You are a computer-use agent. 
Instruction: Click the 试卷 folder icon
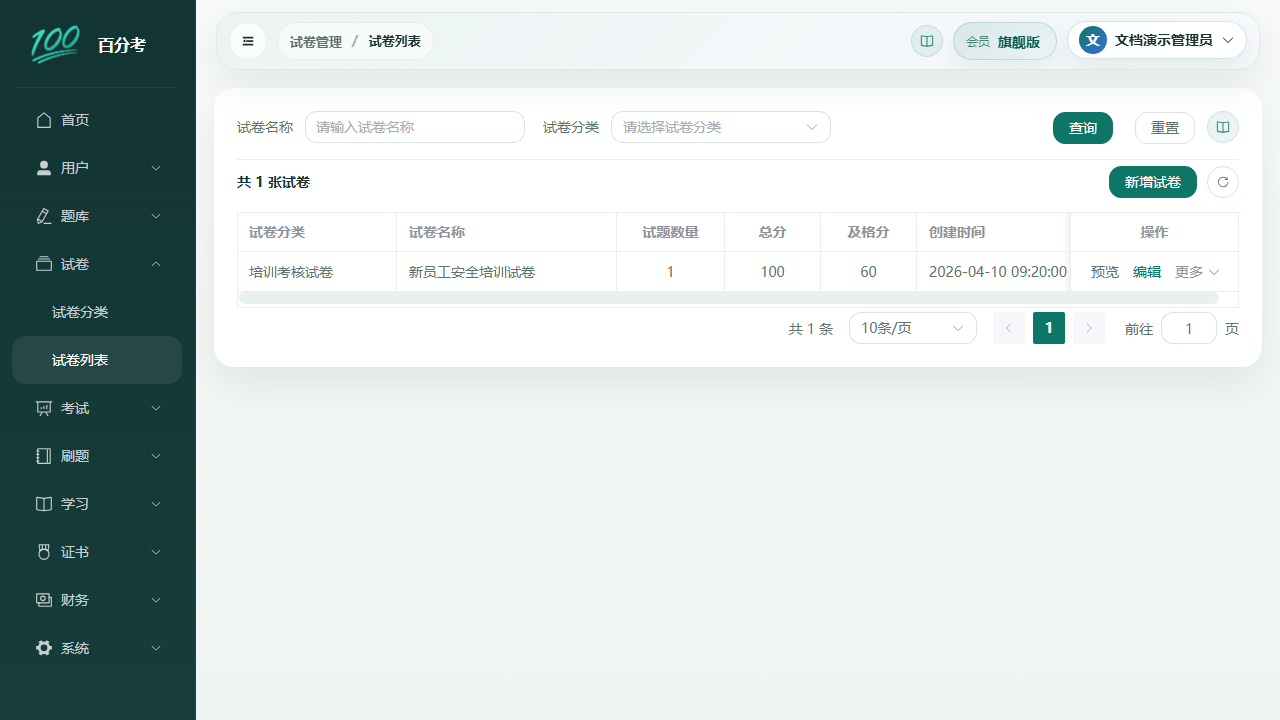44,264
